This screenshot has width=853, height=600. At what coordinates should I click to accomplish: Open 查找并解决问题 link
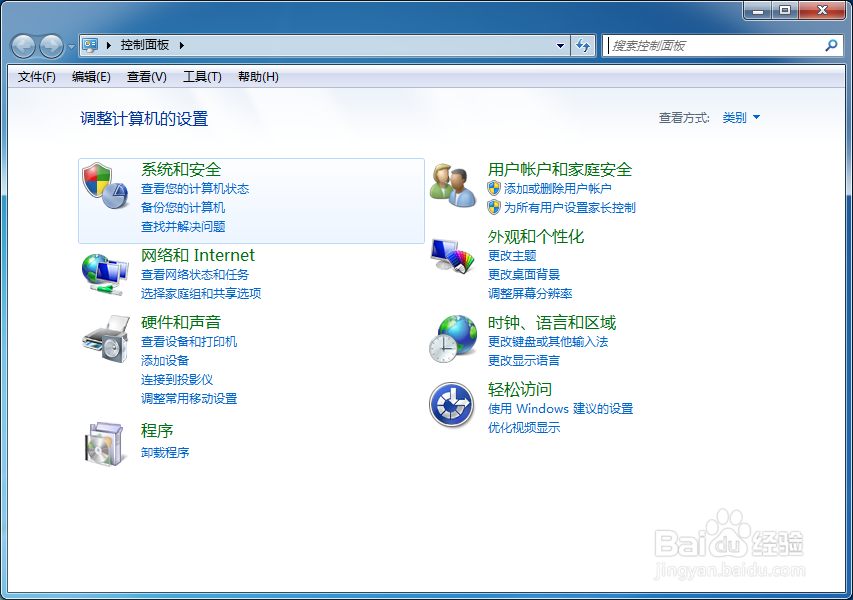pos(183,226)
